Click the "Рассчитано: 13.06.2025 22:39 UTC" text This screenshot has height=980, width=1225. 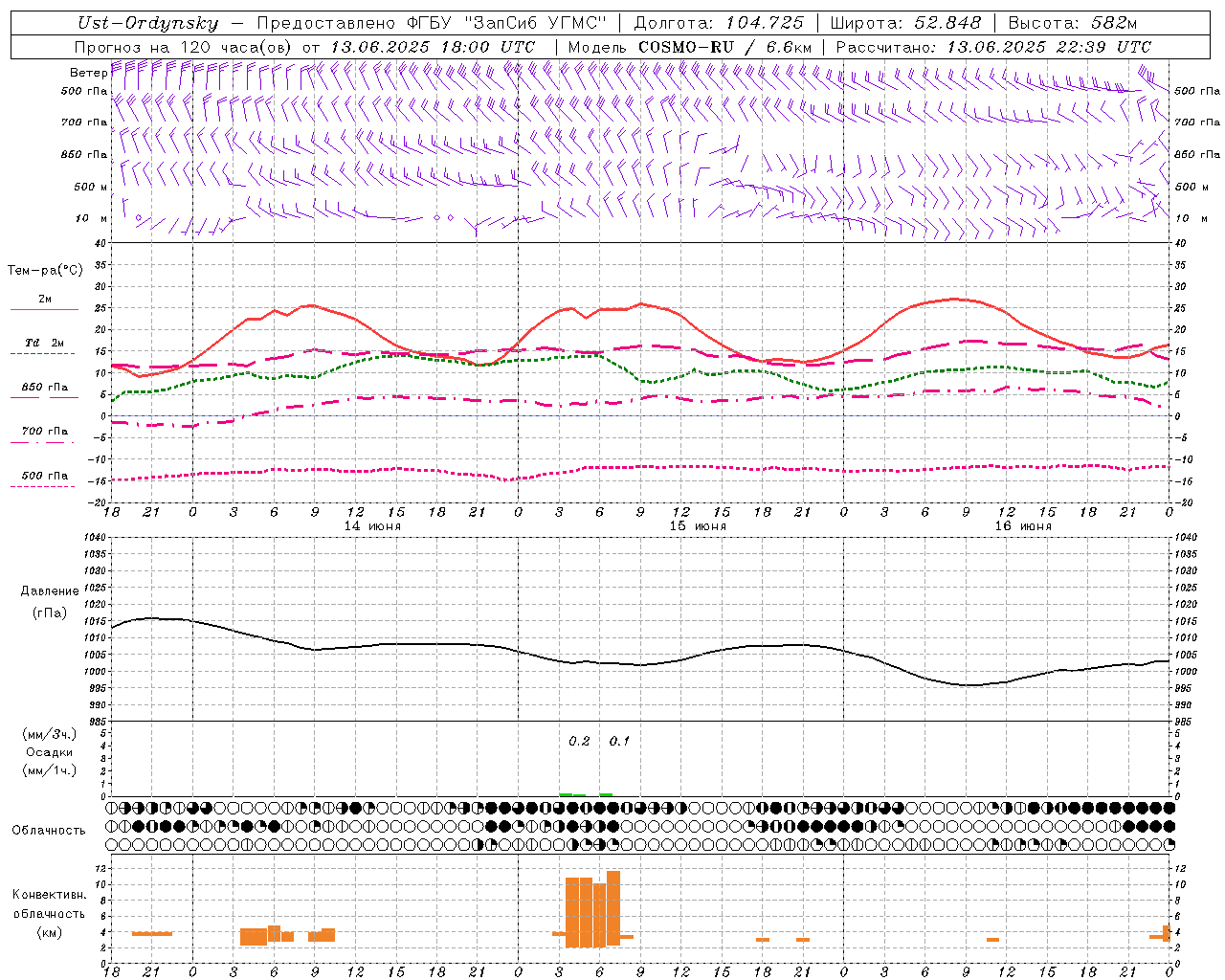993,47
